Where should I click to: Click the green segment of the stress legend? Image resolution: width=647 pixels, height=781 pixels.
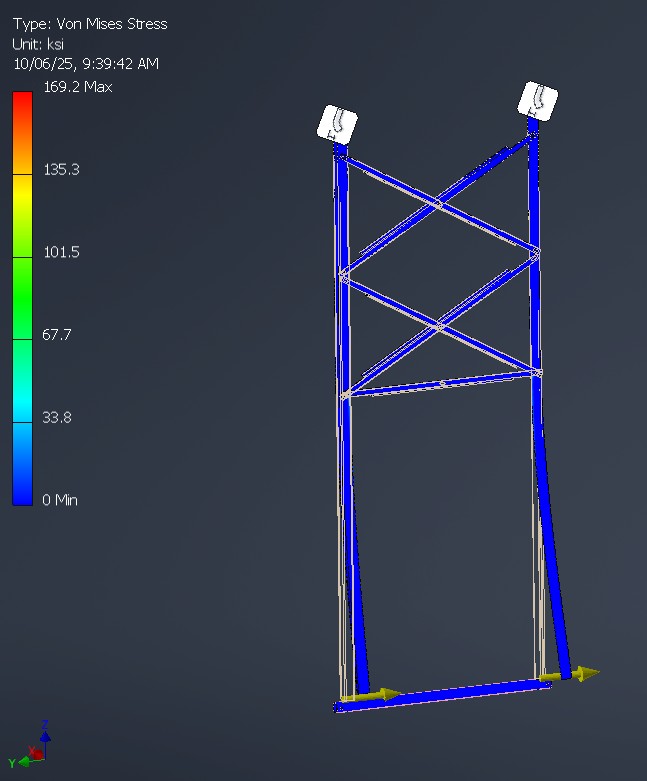22,298
